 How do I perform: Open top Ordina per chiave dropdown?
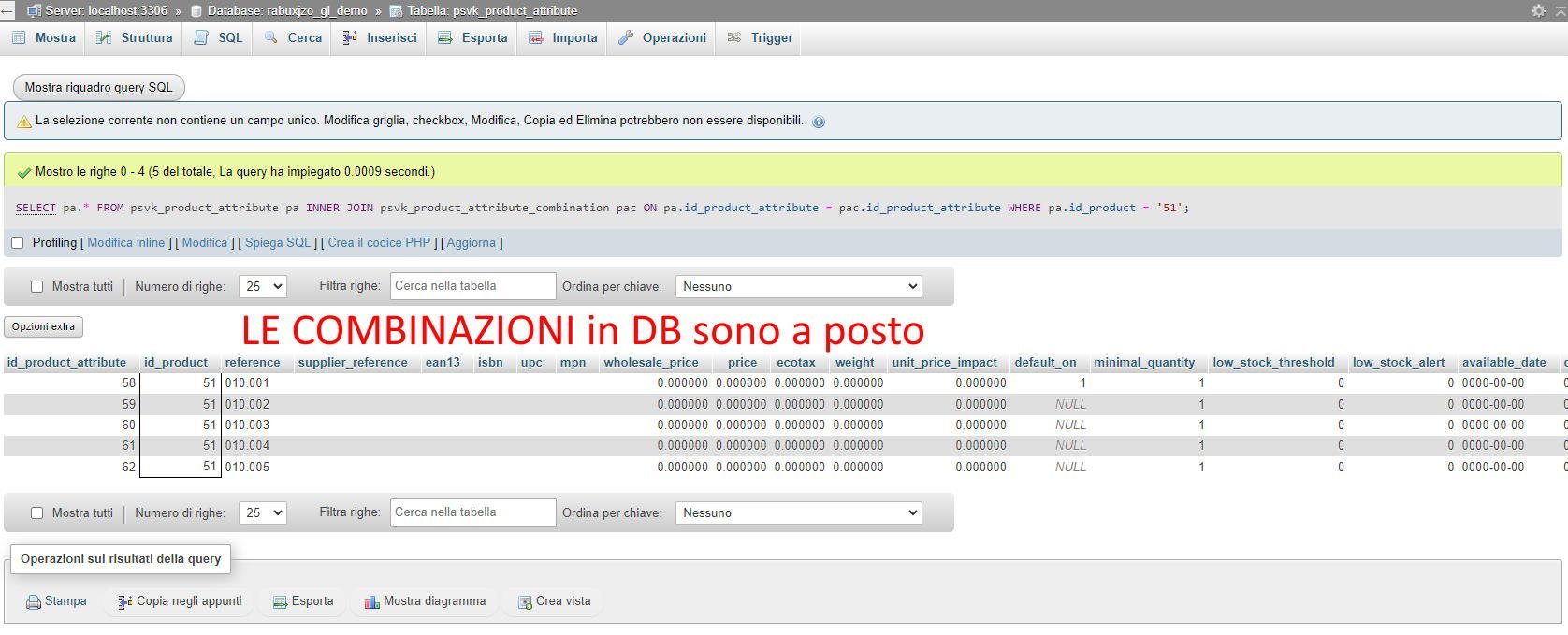(799, 287)
